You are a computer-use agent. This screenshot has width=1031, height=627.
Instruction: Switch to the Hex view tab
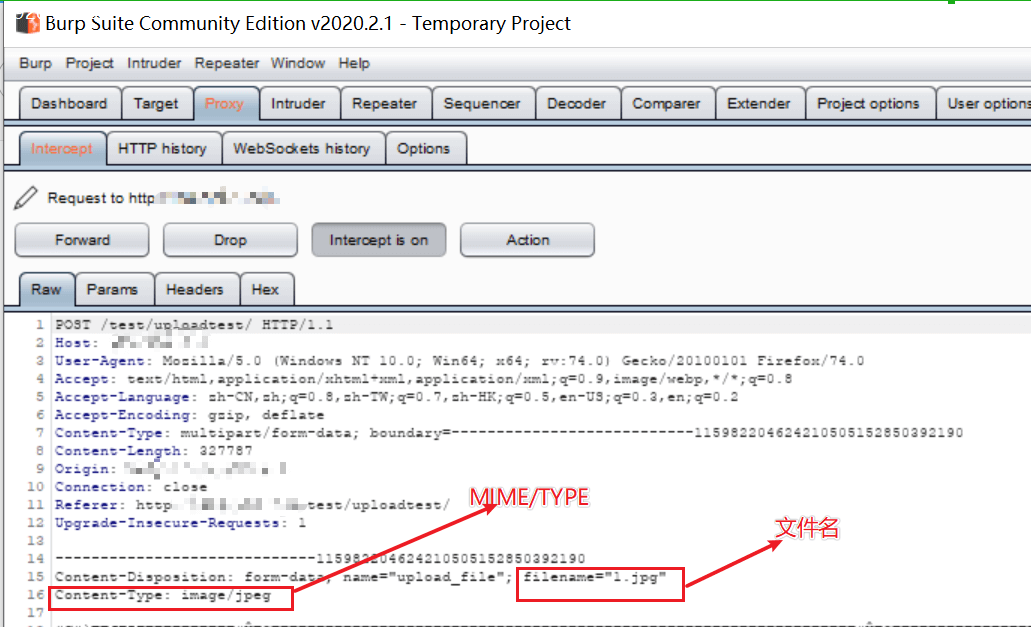pos(265,289)
